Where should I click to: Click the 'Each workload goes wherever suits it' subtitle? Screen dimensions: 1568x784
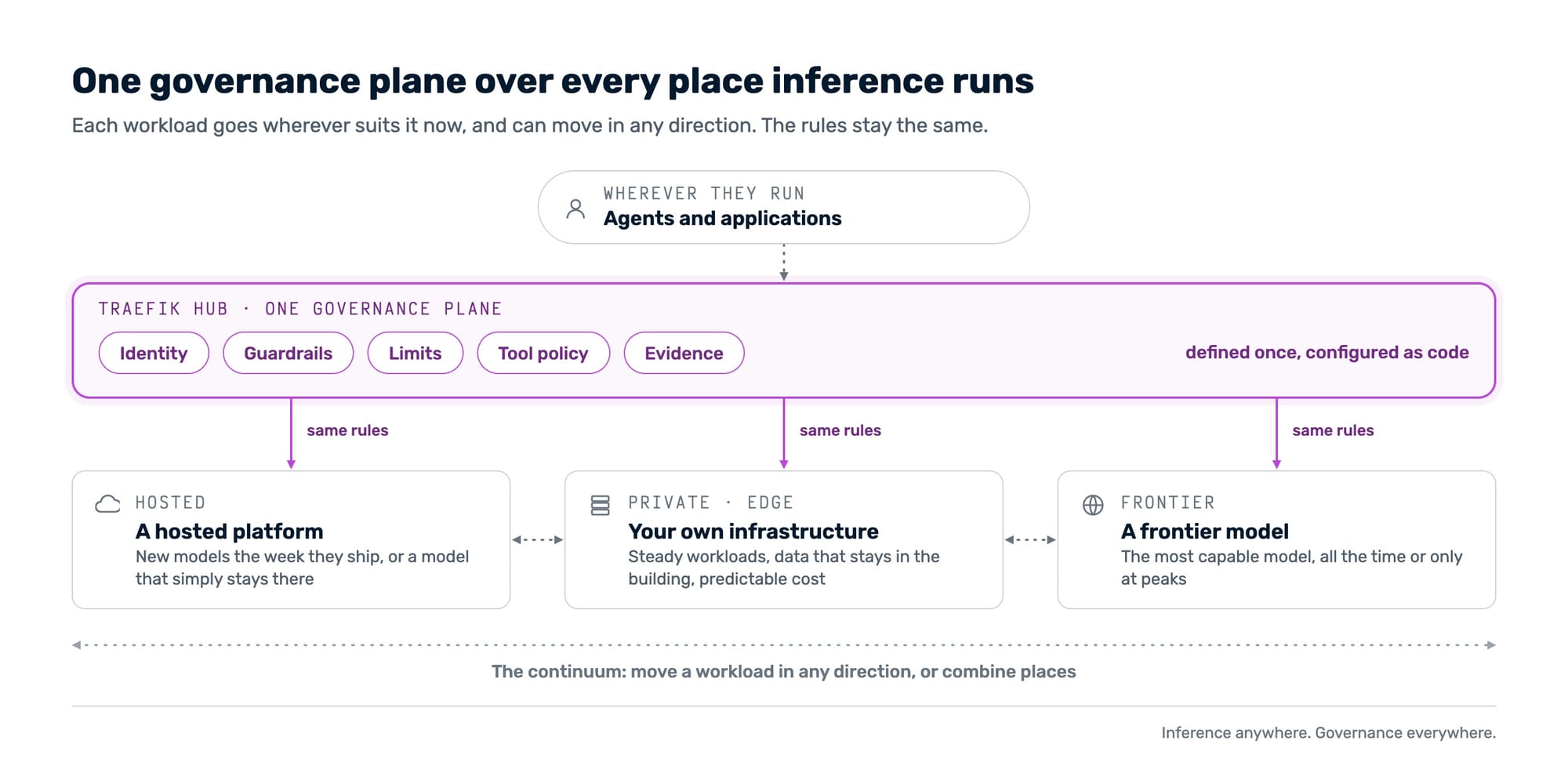[530, 125]
